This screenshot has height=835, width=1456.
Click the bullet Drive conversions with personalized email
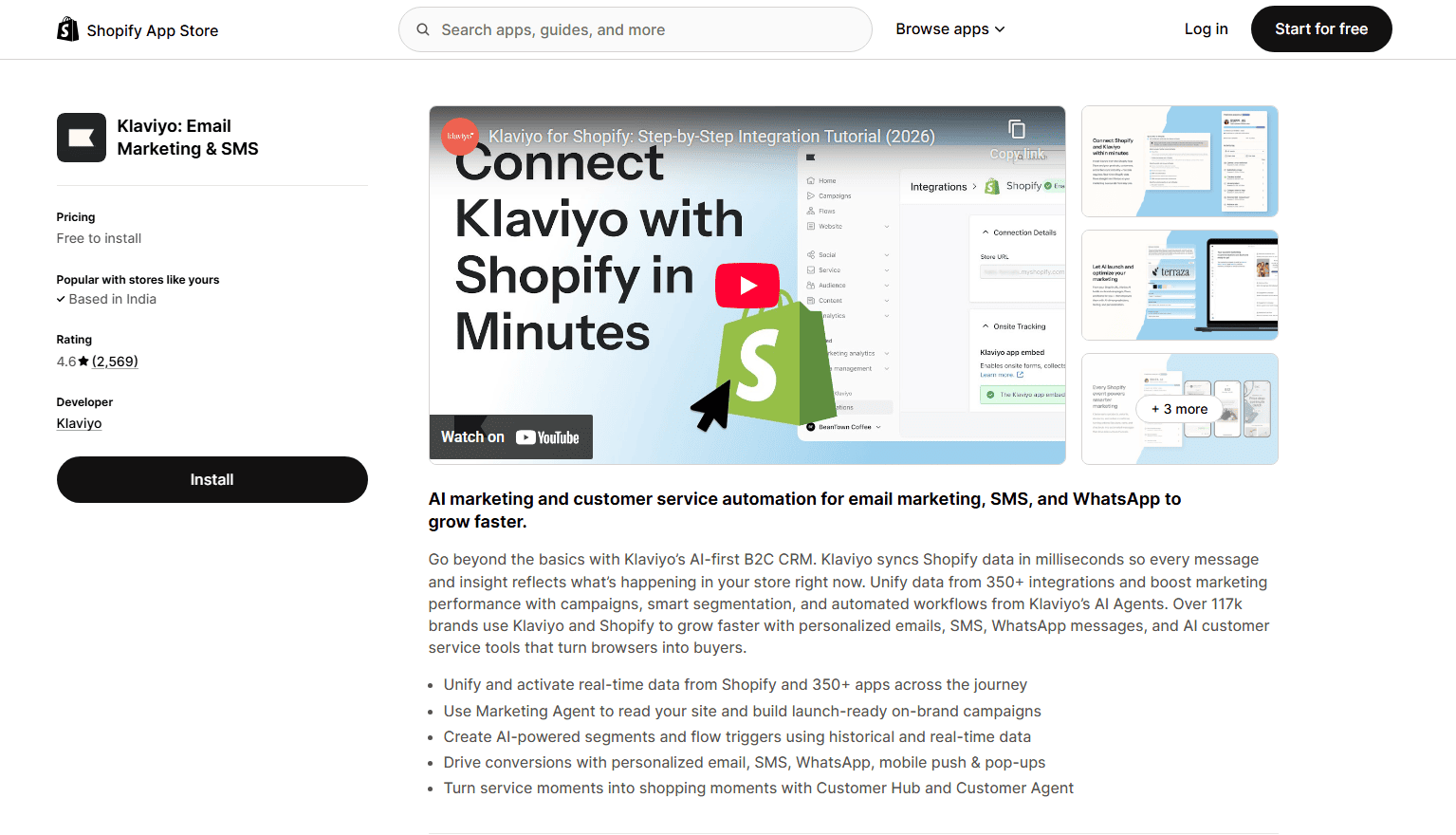[745, 763]
